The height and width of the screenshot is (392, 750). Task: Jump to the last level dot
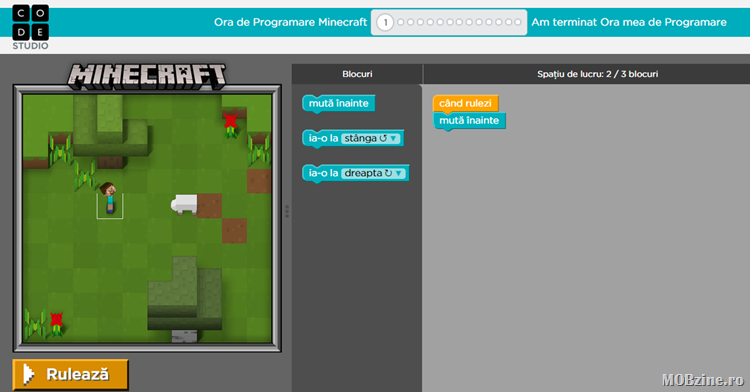click(518, 22)
